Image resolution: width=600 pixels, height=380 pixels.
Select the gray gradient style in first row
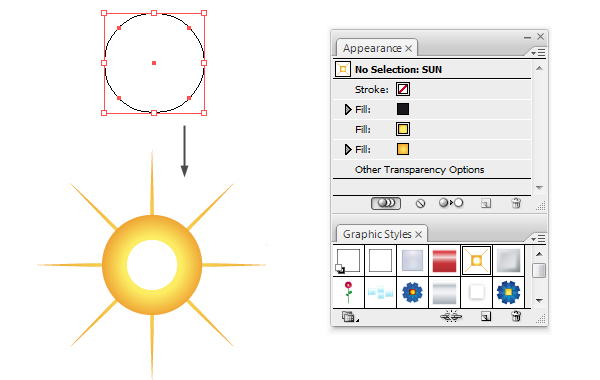click(508, 261)
